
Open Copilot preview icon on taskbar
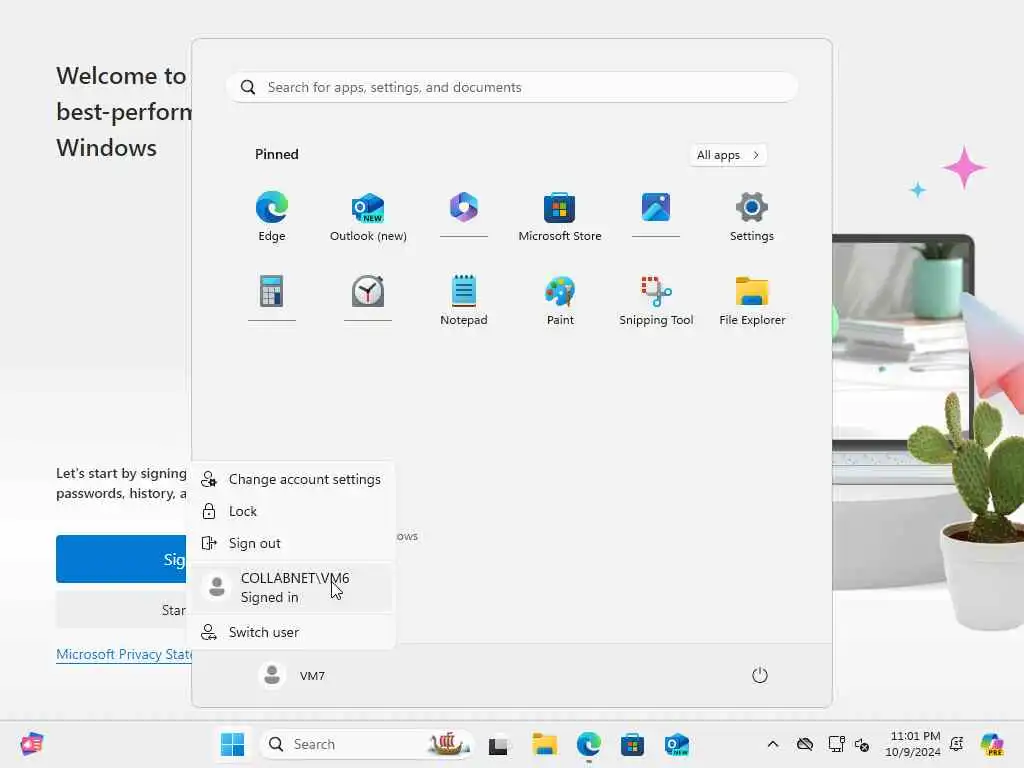point(992,744)
